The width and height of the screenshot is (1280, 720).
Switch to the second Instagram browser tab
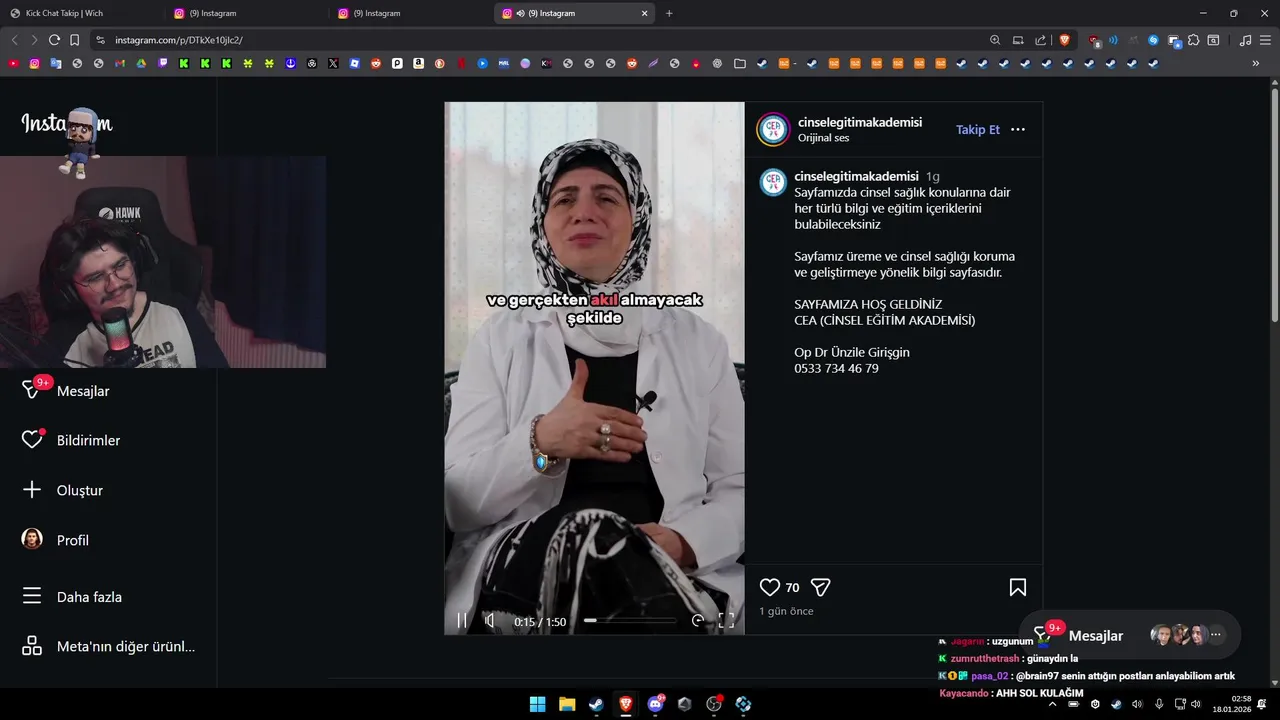246,13
